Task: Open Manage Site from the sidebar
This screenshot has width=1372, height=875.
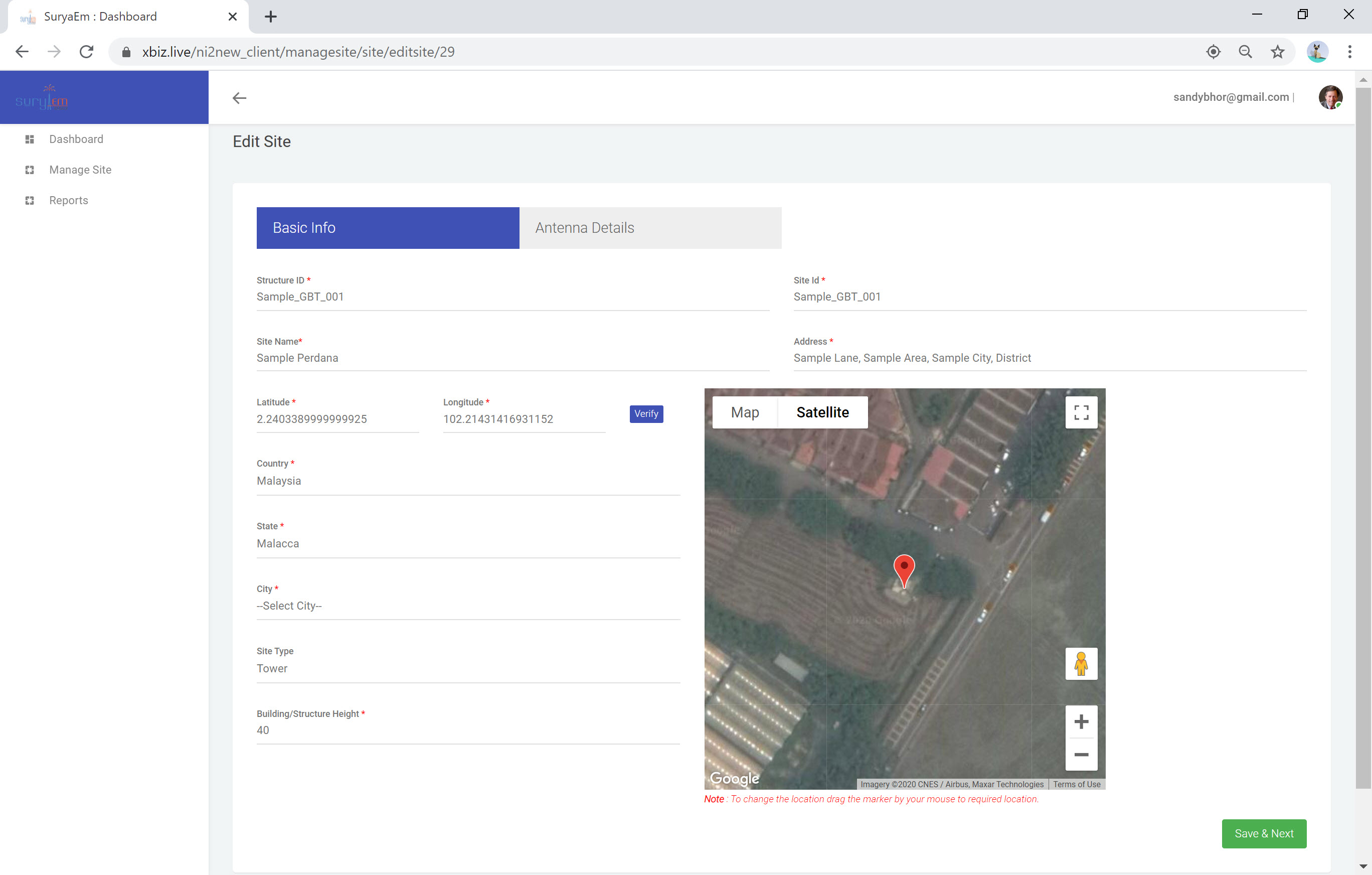Action: [80, 170]
